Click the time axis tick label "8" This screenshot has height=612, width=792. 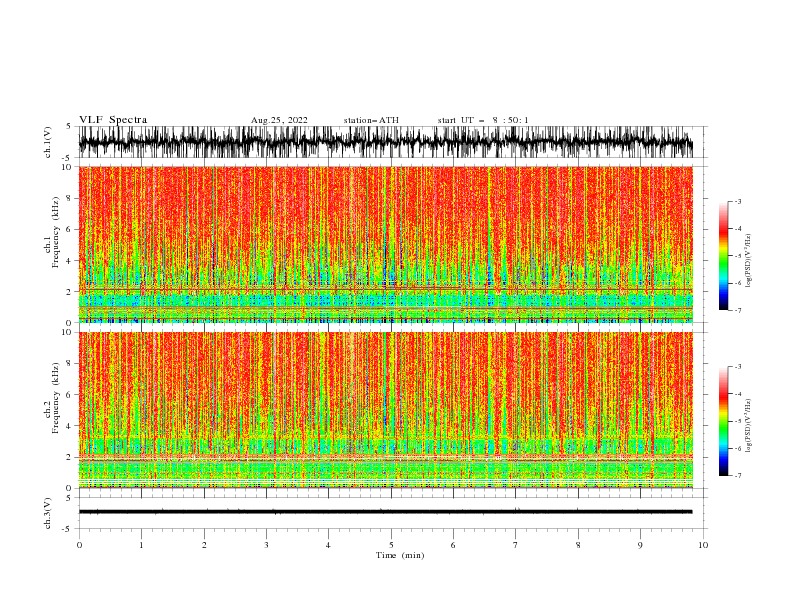coord(578,545)
